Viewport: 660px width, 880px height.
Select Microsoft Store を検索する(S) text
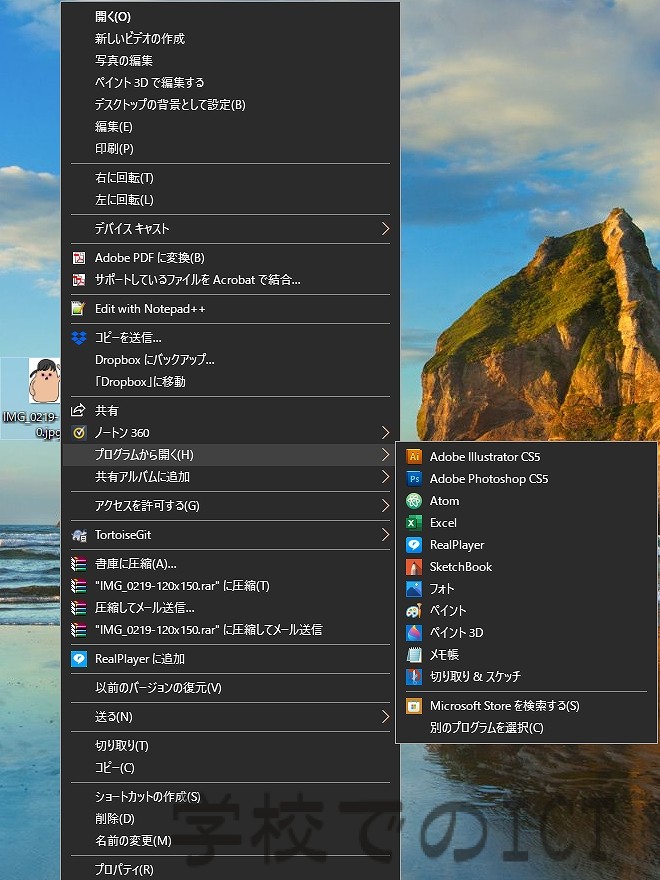[505, 706]
